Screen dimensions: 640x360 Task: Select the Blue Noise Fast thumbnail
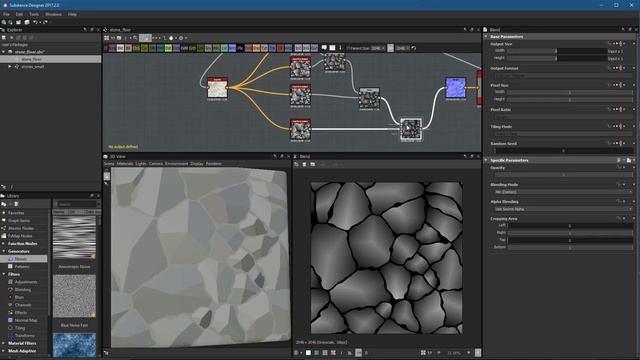[x=74, y=296]
